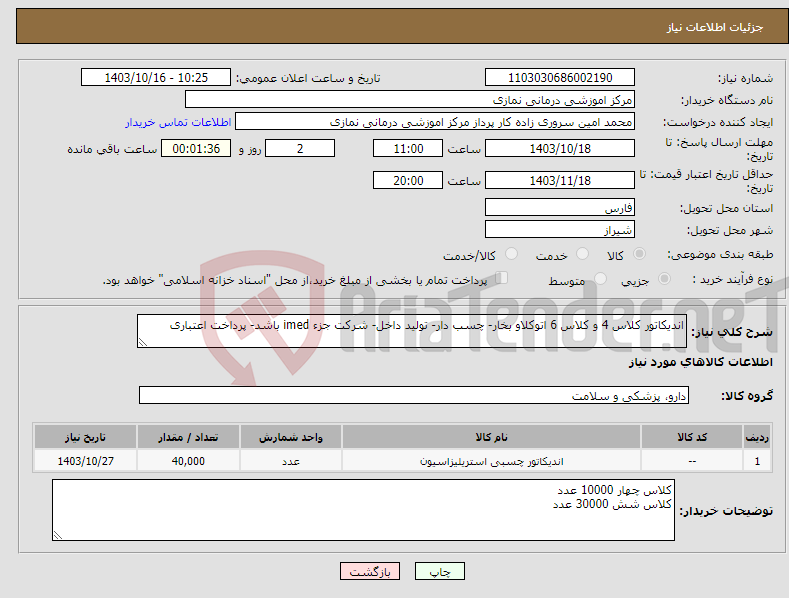Click the شرح کلی نیاز label

click(x=732, y=332)
